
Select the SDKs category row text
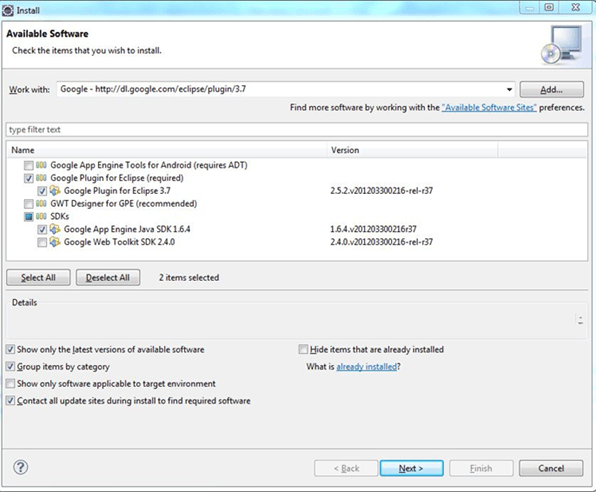pos(60,216)
